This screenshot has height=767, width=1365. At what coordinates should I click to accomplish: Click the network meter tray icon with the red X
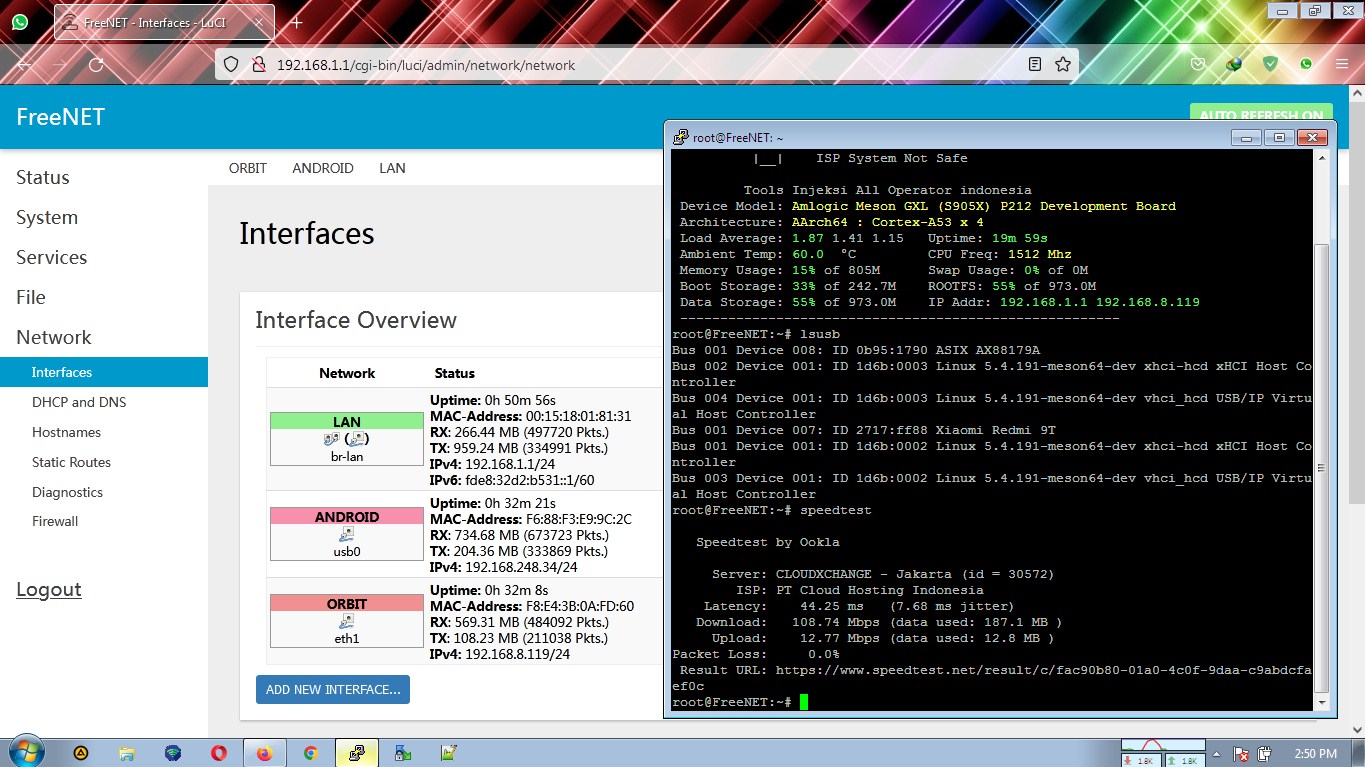point(1241,753)
